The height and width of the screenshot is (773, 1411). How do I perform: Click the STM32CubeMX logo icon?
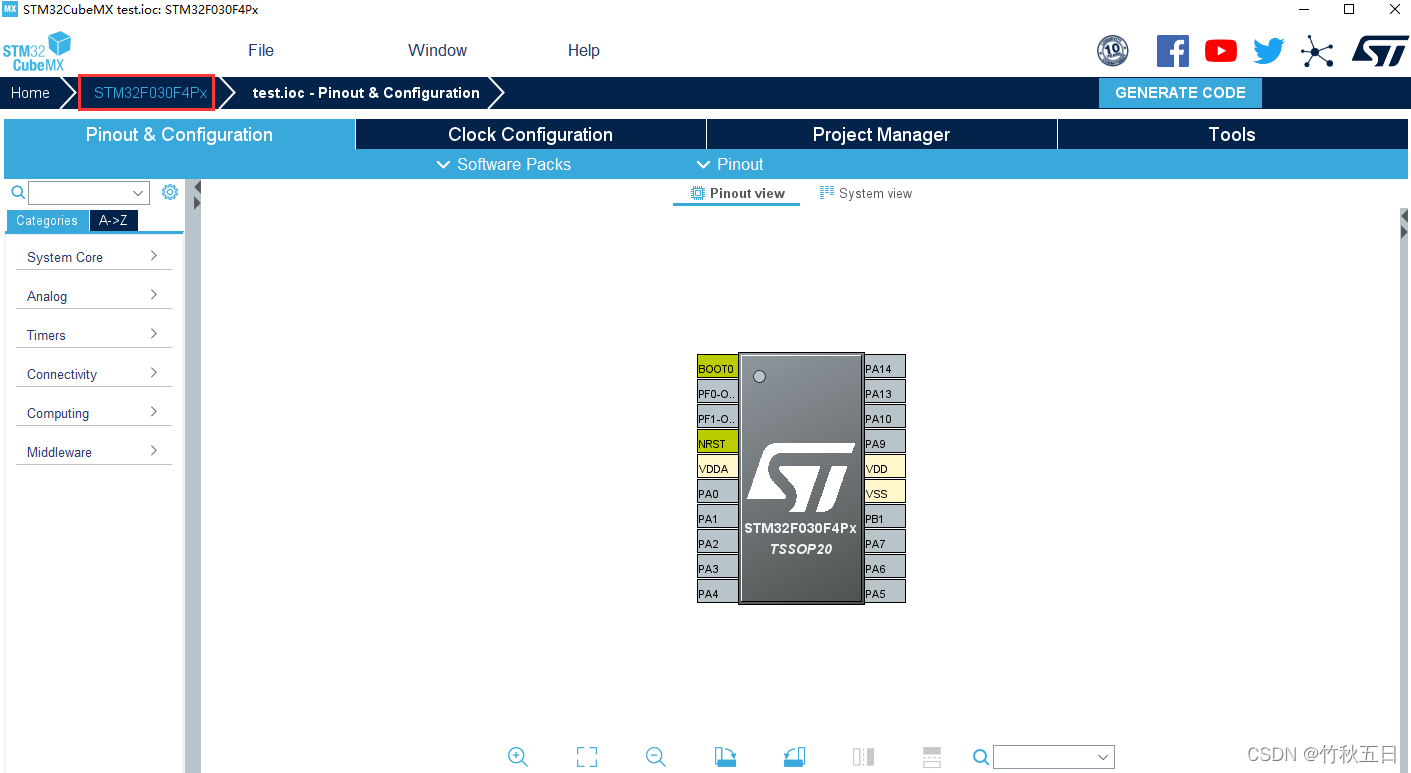pyautogui.click(x=37, y=51)
